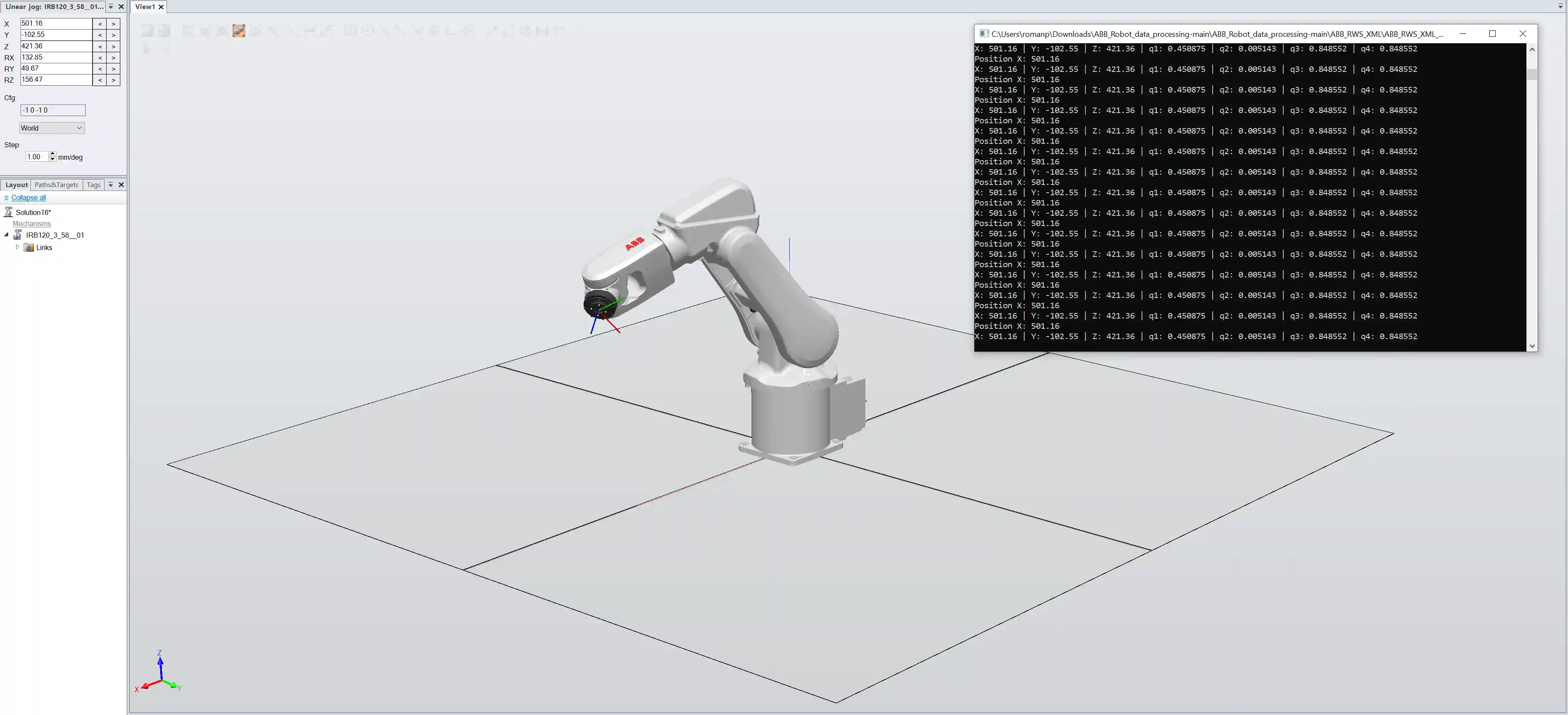Viewport: 1568px width, 715px height.
Task: Increase Step value with up arrow
Action: [52, 154]
